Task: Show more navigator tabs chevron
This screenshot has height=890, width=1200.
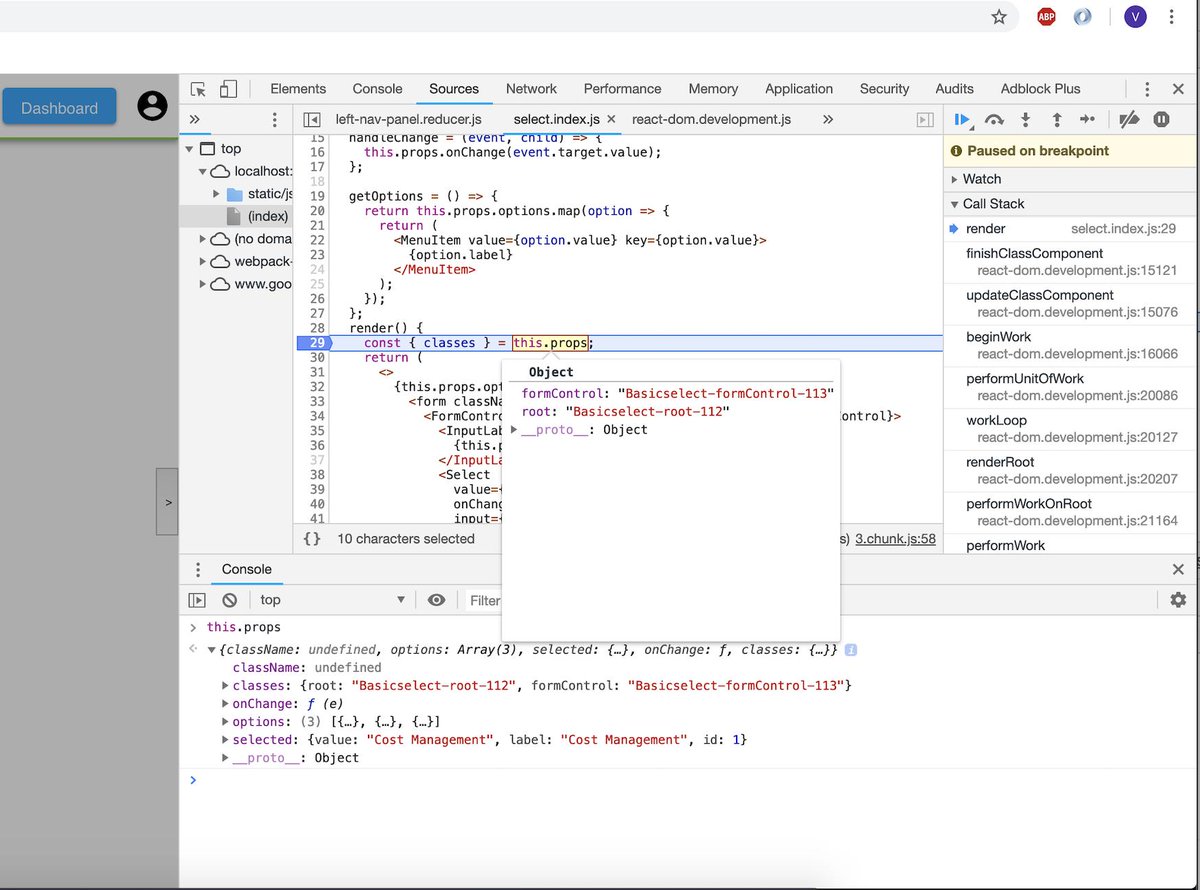Action: [194, 119]
